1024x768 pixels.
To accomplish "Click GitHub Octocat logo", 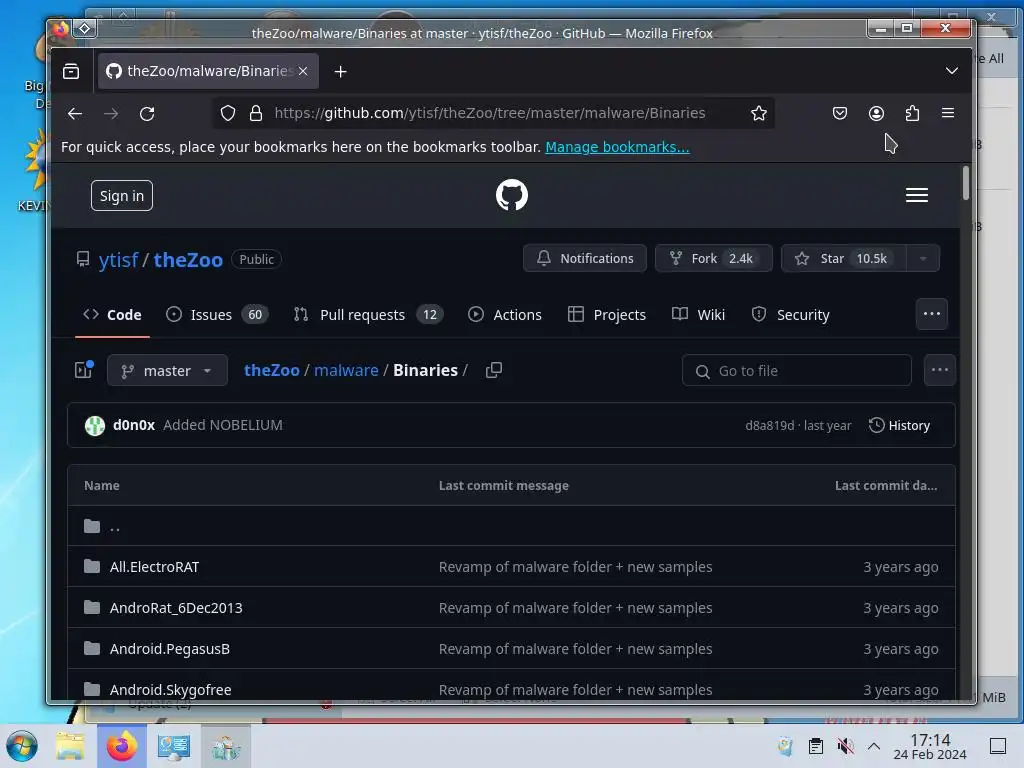I will coord(512,195).
